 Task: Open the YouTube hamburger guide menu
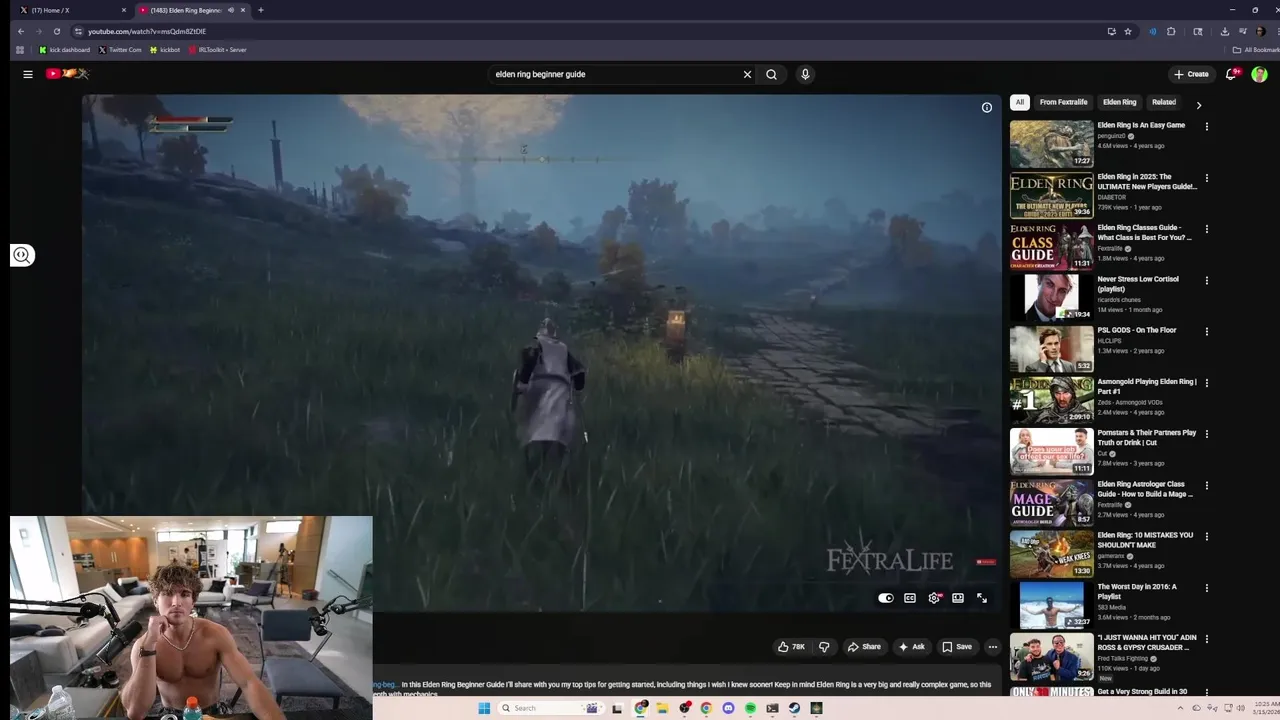tap(28, 74)
